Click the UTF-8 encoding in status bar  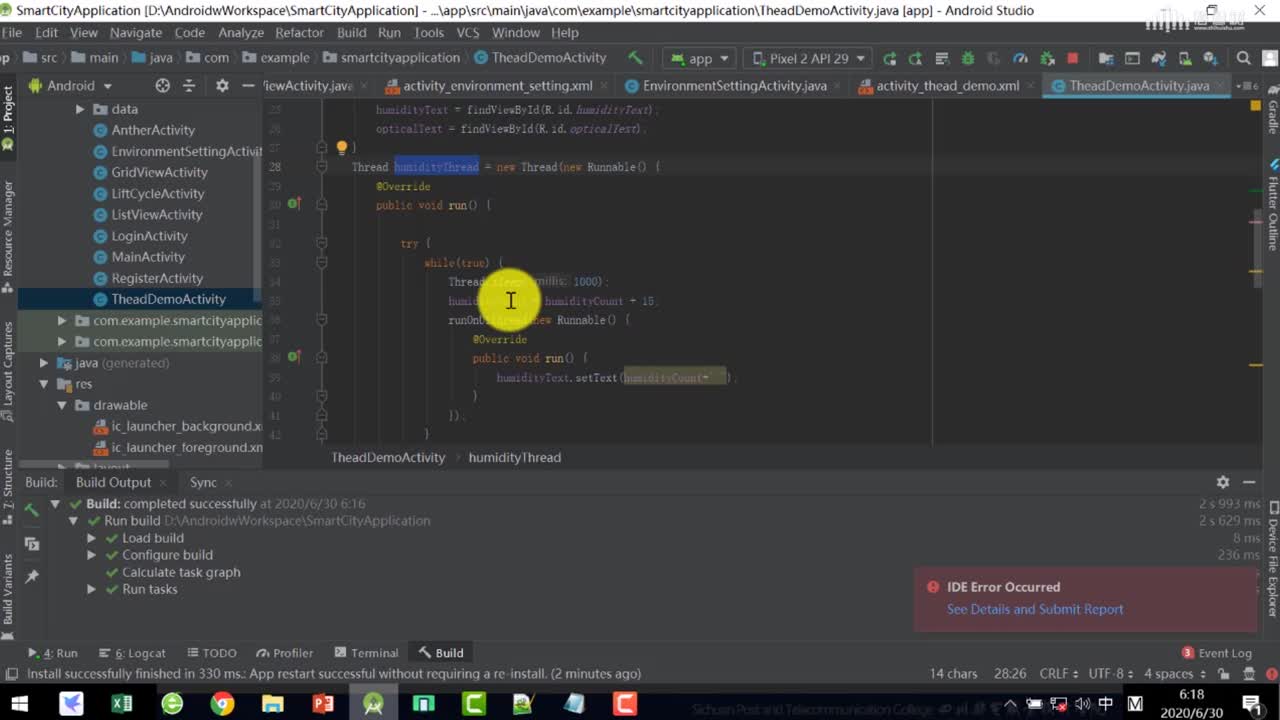click(x=1112, y=674)
